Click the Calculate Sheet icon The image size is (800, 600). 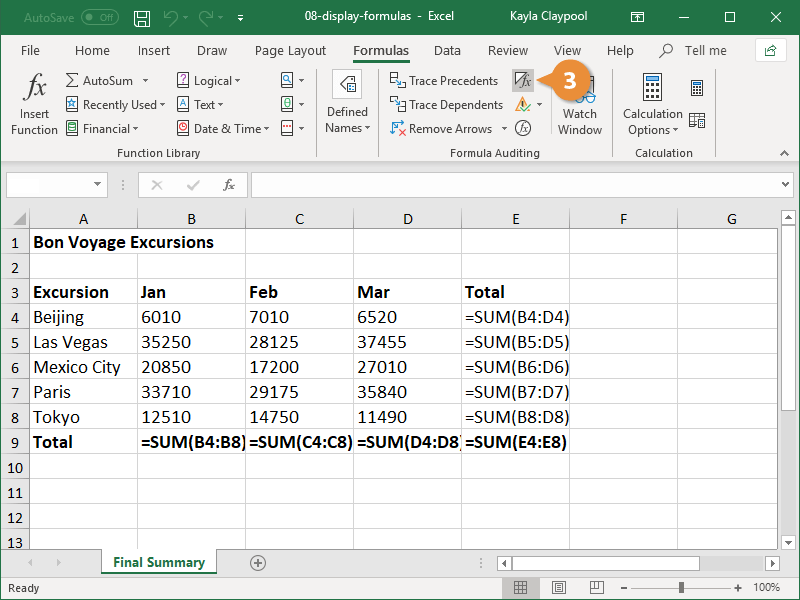pyautogui.click(x=696, y=120)
